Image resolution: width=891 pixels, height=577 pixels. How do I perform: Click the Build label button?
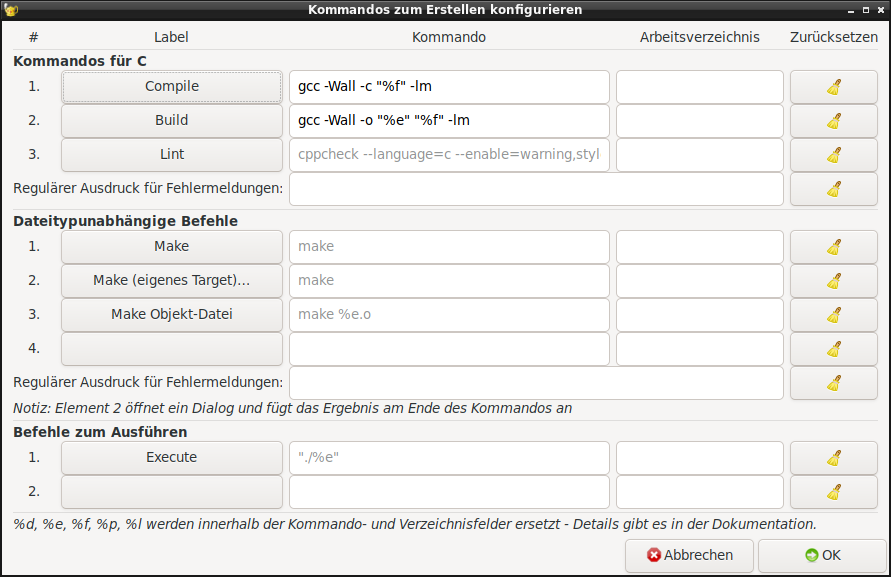click(172, 121)
